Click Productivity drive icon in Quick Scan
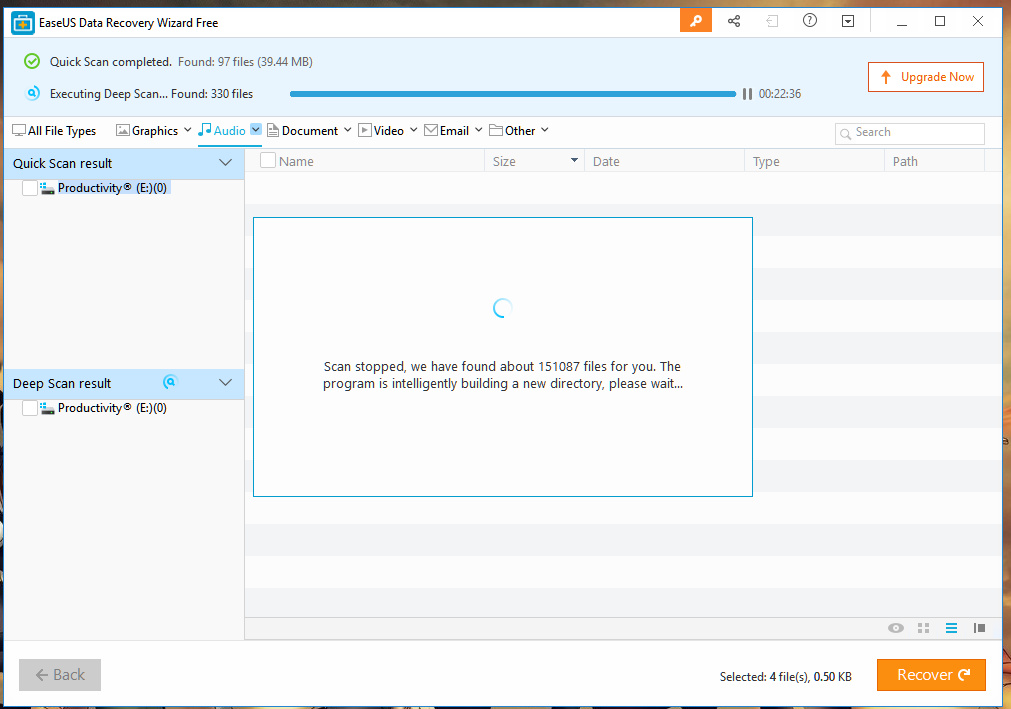This screenshot has width=1011, height=709. tap(47, 188)
